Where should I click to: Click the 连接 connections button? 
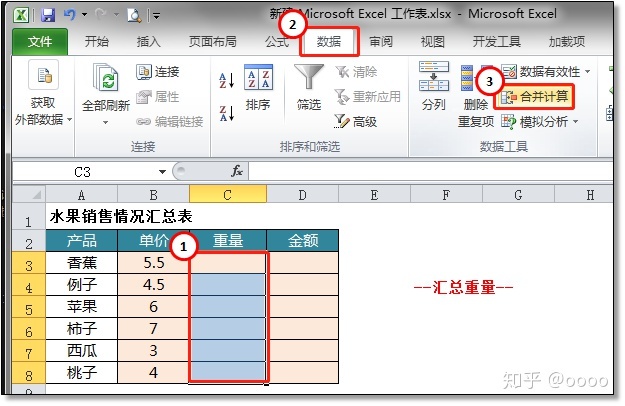point(157,72)
